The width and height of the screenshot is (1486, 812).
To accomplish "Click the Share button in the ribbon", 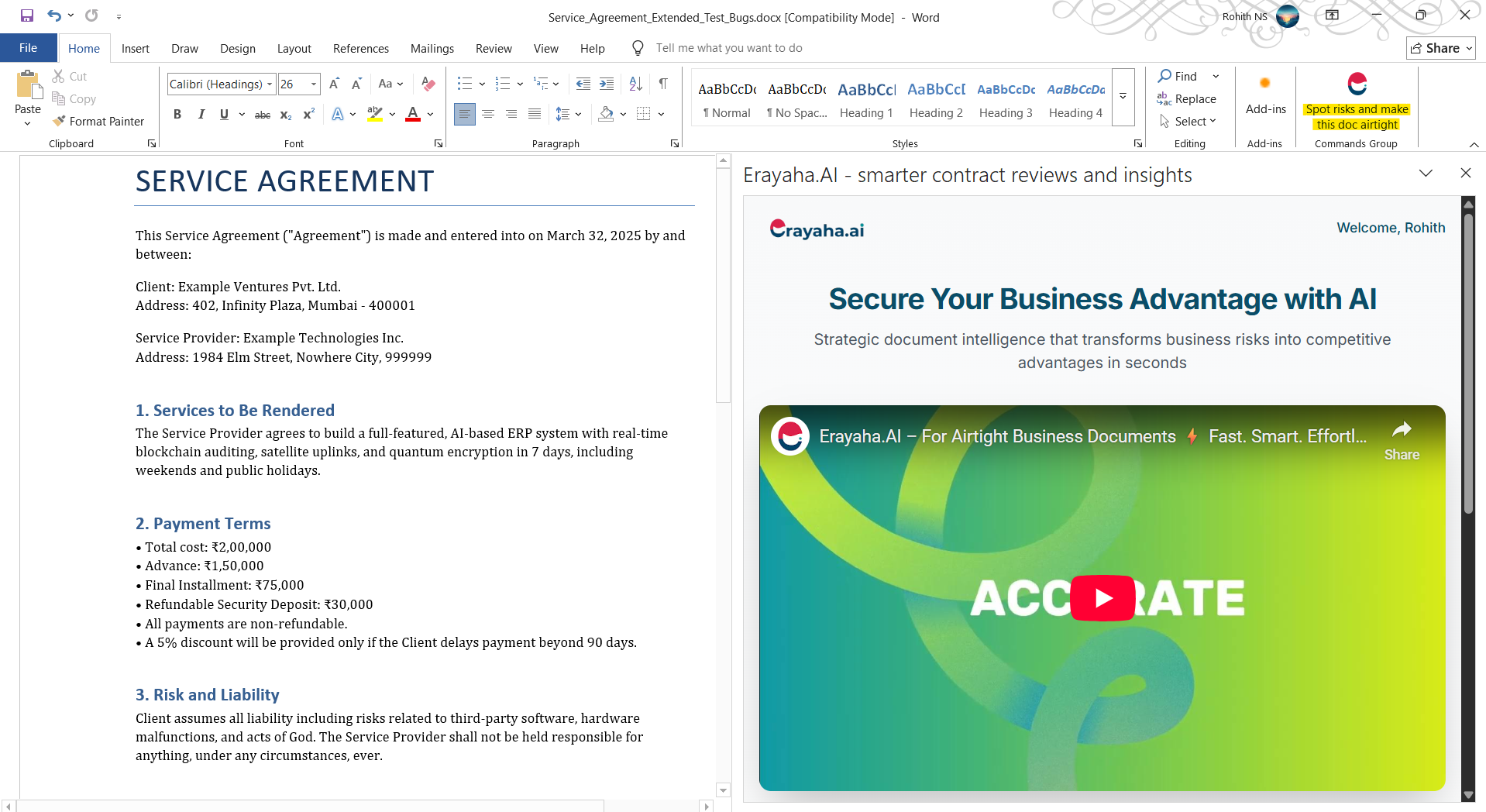I will [x=1440, y=48].
